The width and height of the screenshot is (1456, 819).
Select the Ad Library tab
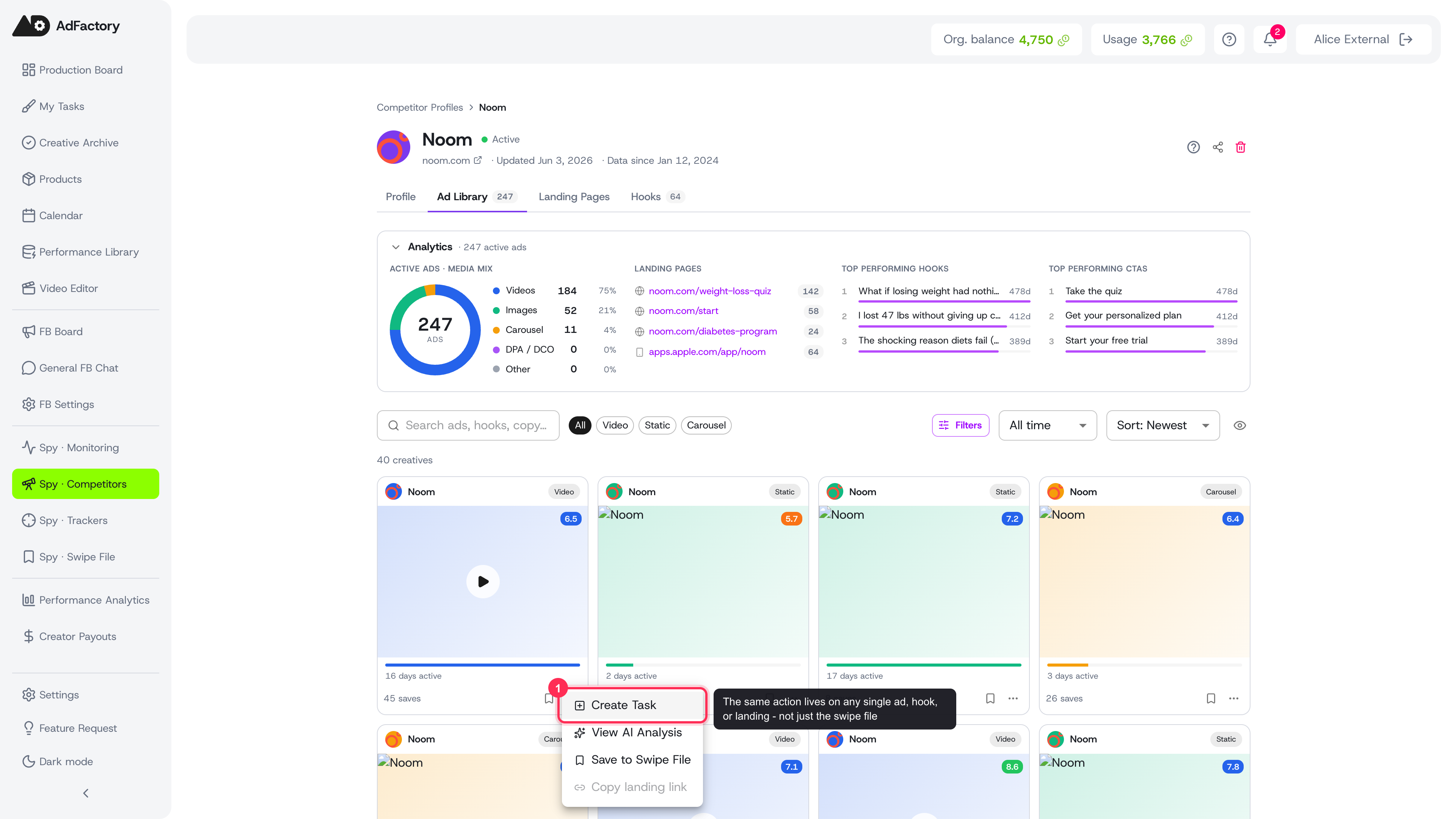[477, 197]
